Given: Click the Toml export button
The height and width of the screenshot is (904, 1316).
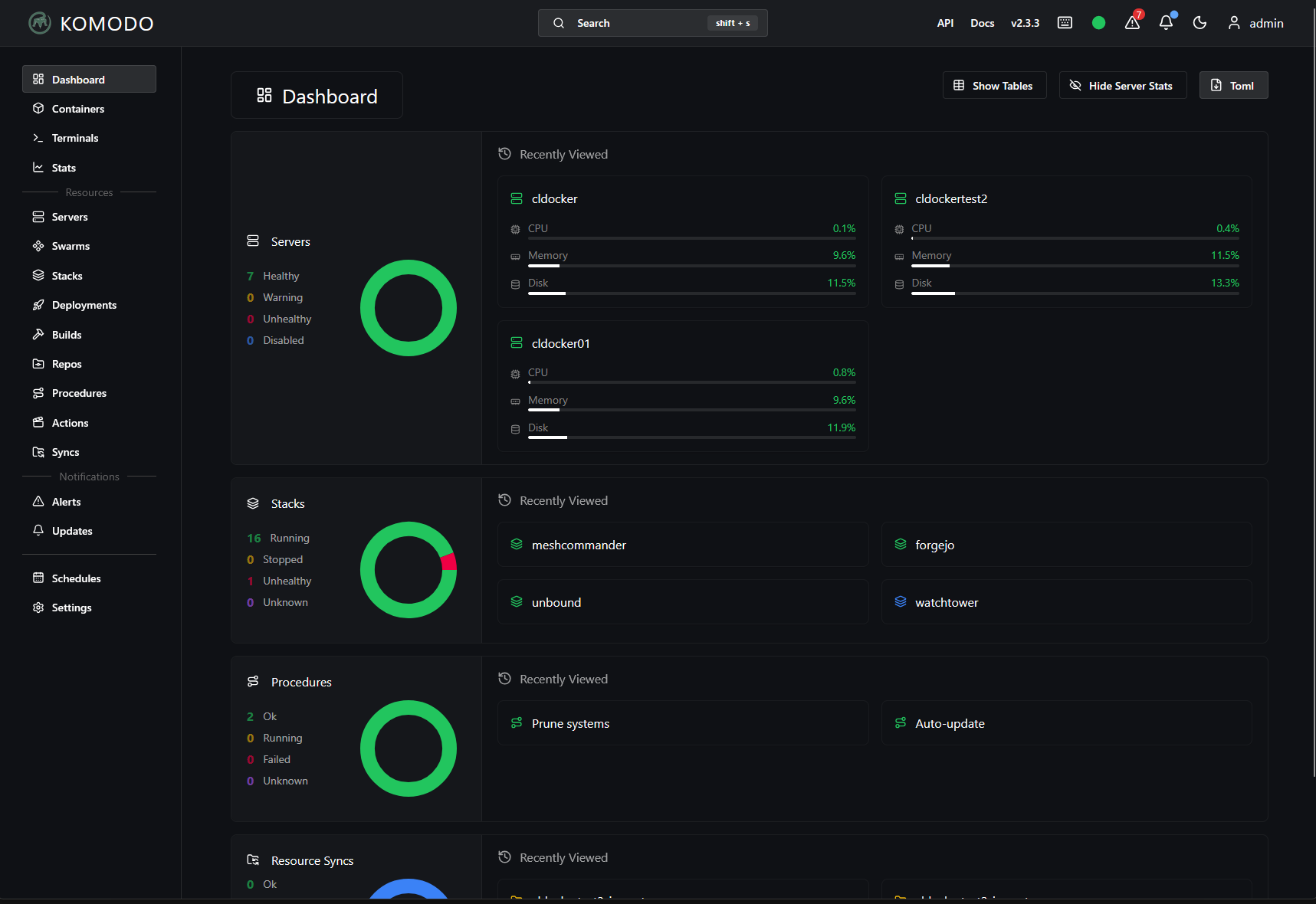Looking at the screenshot, I should [x=1233, y=85].
